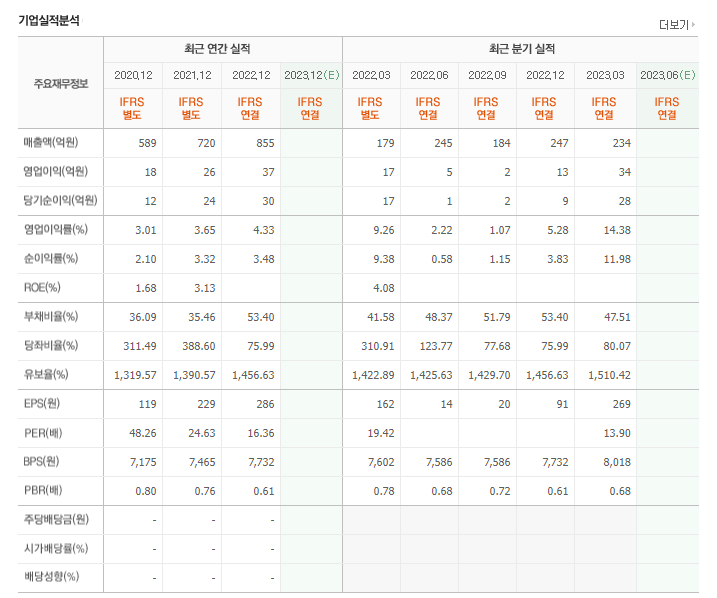The width and height of the screenshot is (717, 598).
Task: Click quarterly revenue value 184
Action: 501,143
